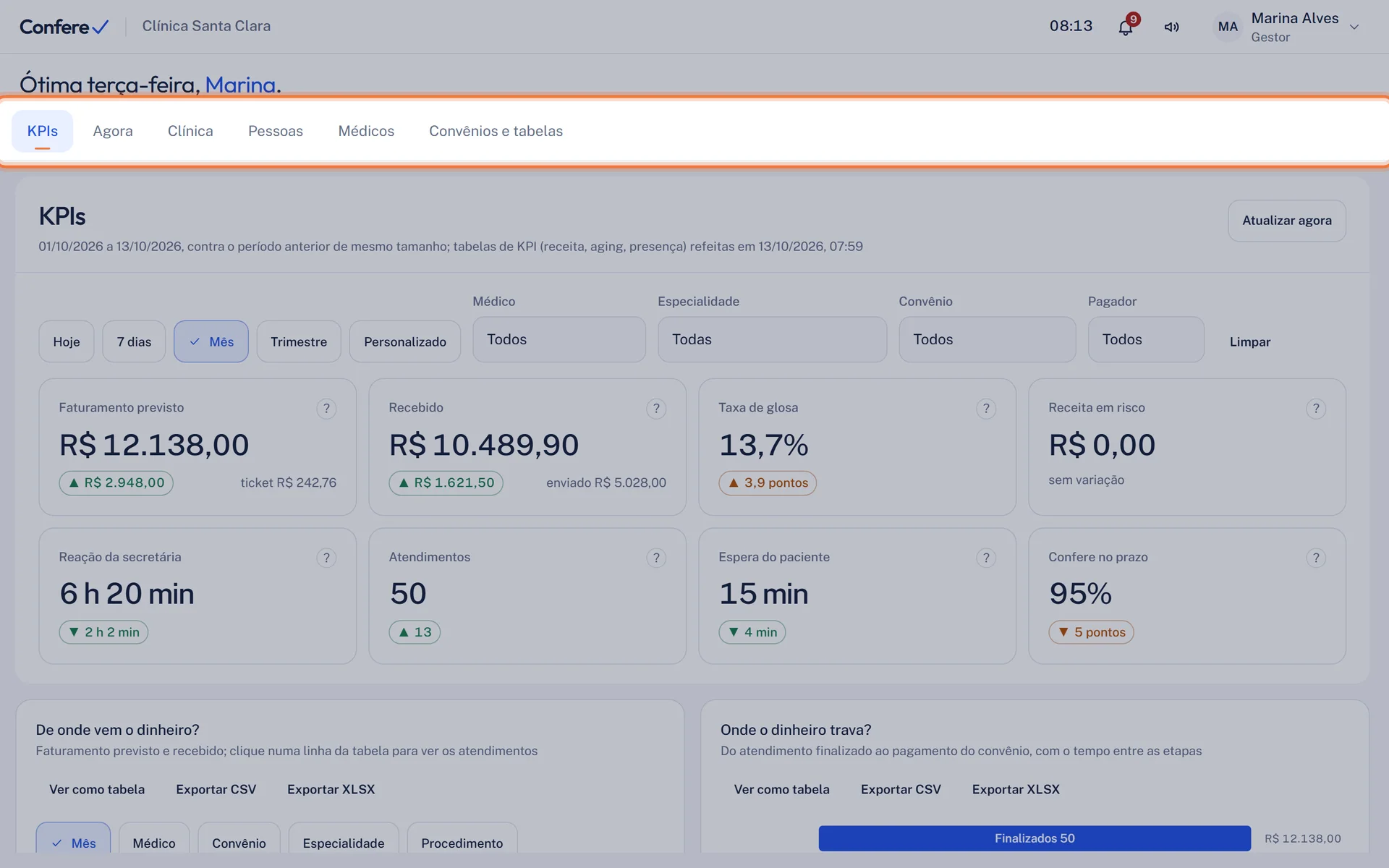Image resolution: width=1389 pixels, height=868 pixels.
Task: Open the Convênio filter dropdown
Action: [x=987, y=339]
